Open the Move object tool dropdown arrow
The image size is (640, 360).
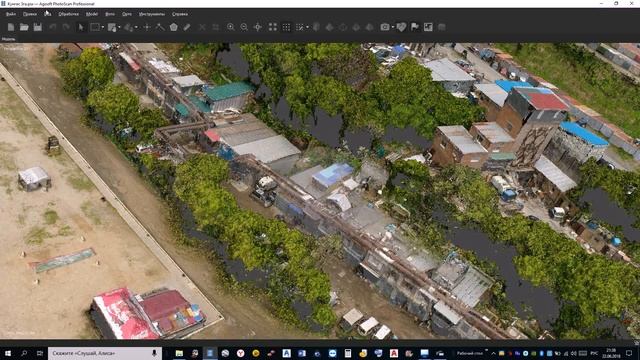click(136, 27)
